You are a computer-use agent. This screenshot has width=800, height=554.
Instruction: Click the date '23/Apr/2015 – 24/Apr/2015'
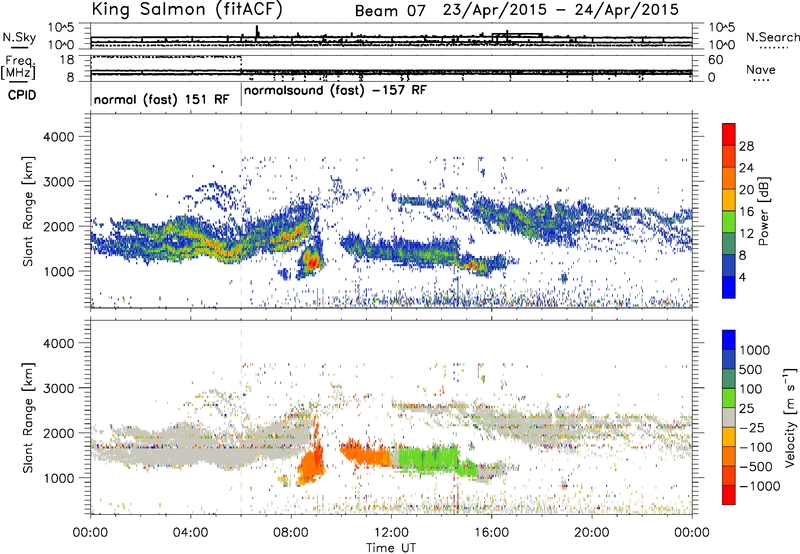561,10
